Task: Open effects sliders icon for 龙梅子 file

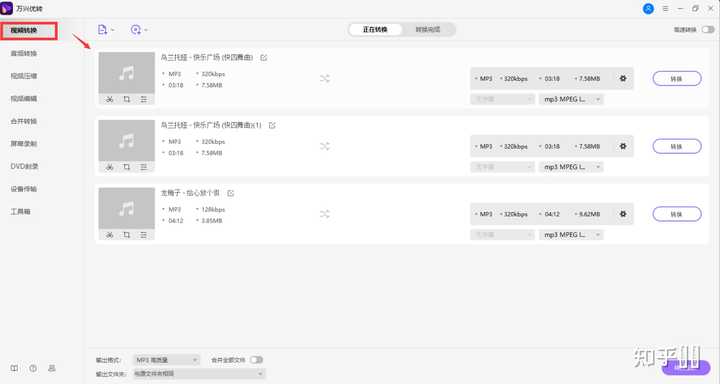Action: click(x=144, y=235)
